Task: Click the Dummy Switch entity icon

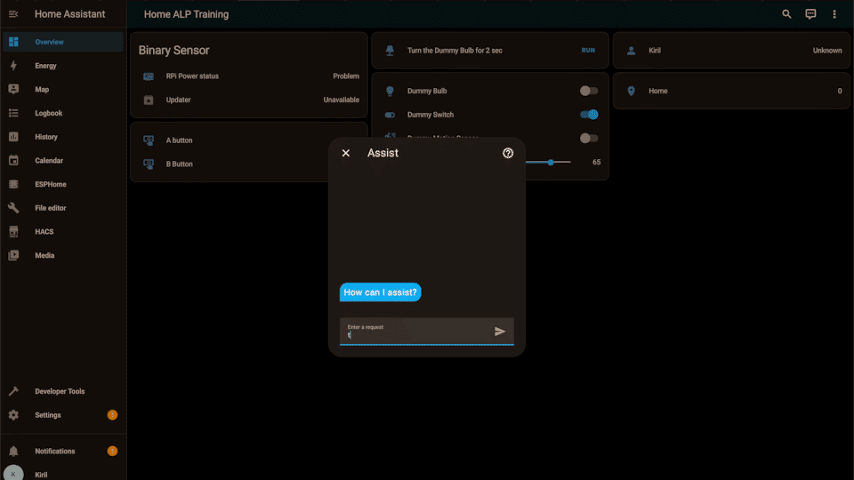Action: click(x=390, y=114)
